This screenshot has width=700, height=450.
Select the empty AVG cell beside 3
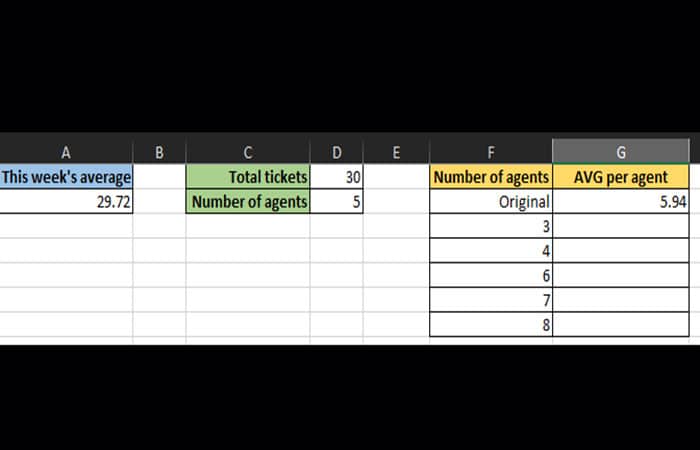(x=621, y=226)
